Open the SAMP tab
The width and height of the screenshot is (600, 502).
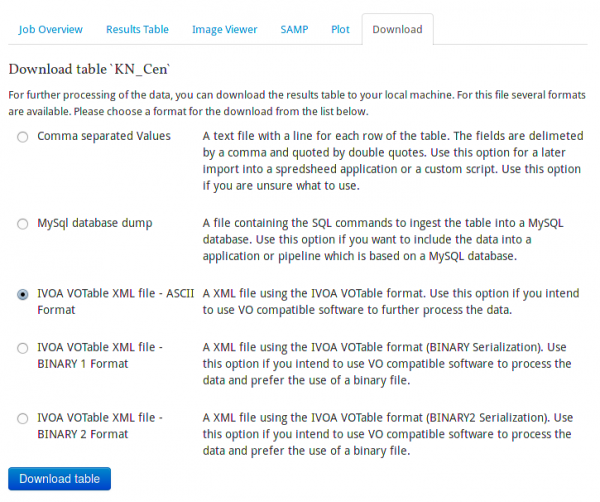click(296, 30)
